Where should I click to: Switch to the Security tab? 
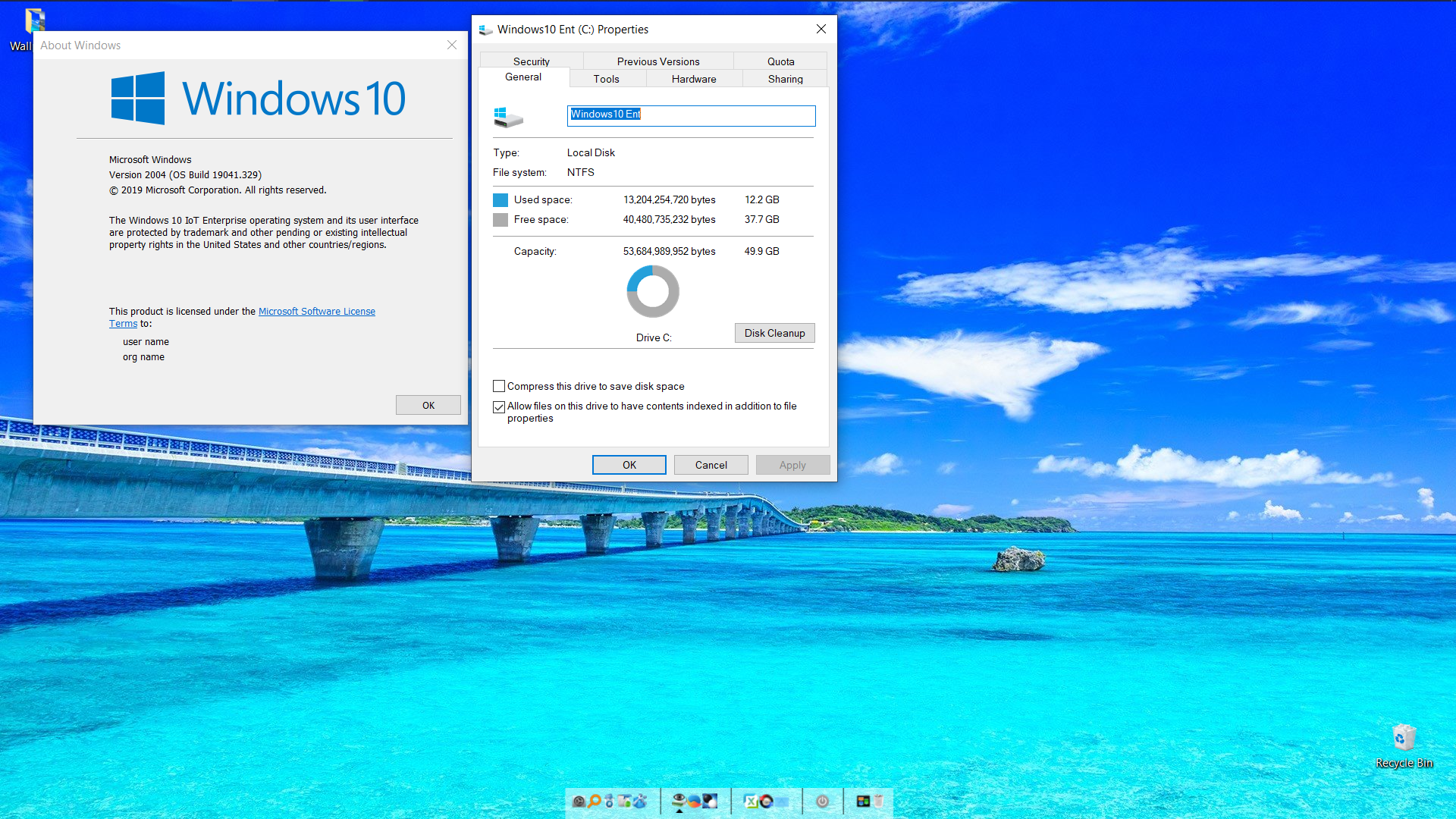[531, 61]
